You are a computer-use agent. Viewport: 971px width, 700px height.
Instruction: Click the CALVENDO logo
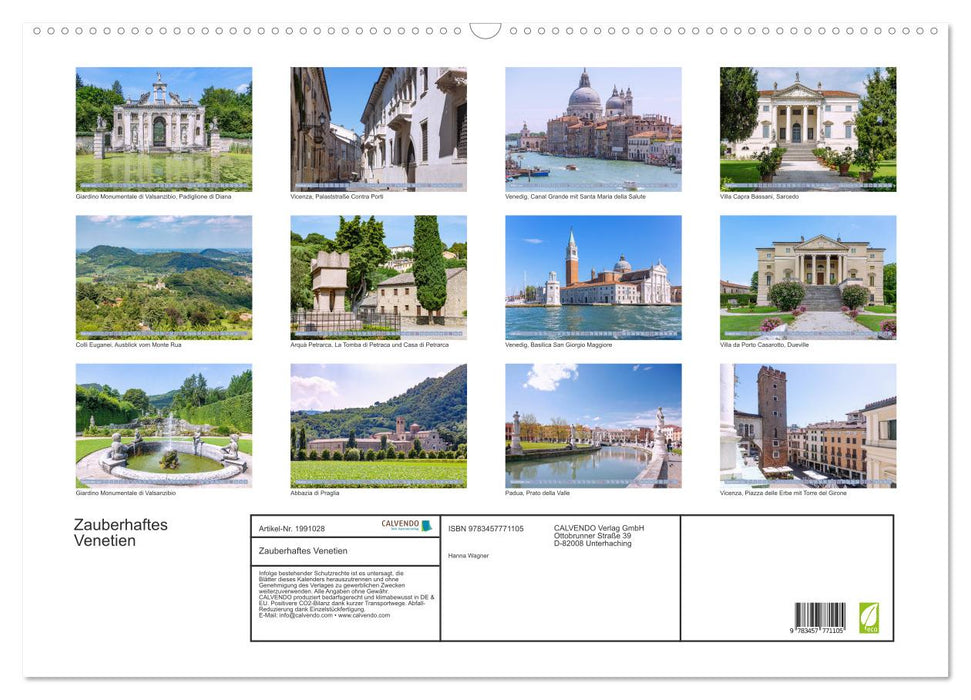pyautogui.click(x=398, y=525)
